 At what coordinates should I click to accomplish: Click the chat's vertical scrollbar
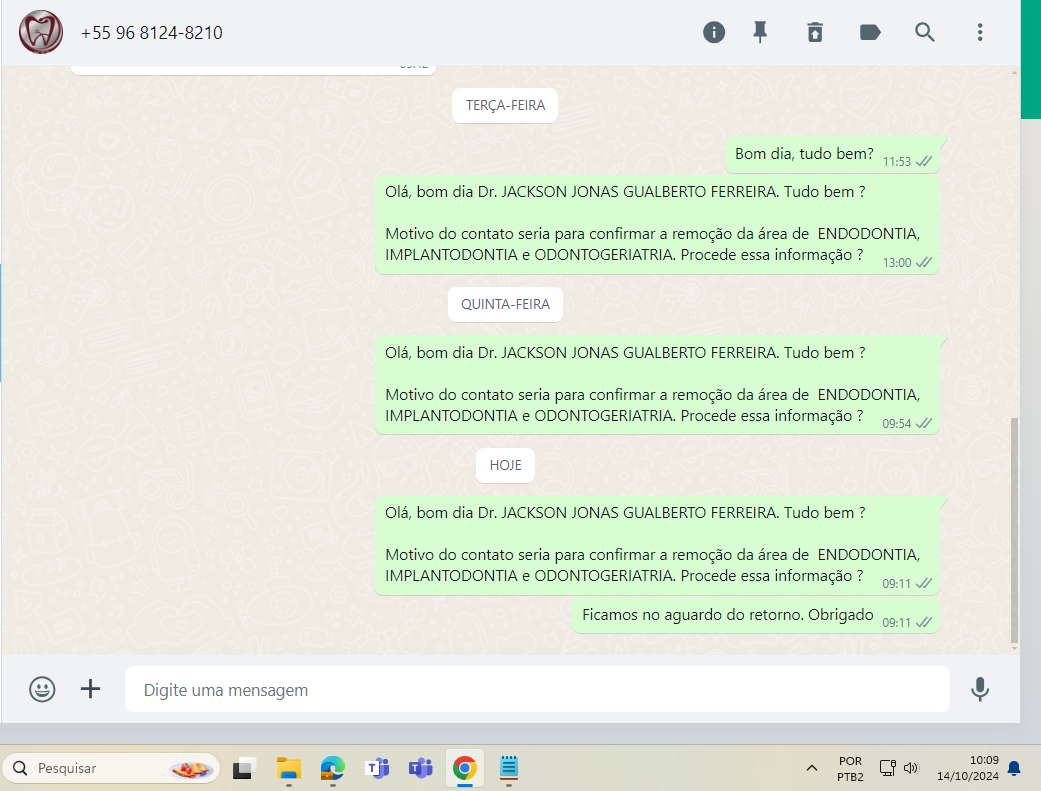click(x=1015, y=530)
